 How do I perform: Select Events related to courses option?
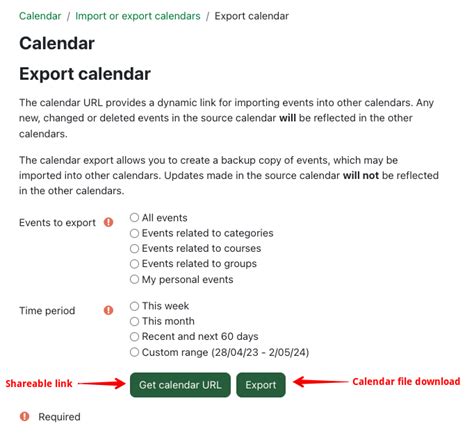click(134, 248)
